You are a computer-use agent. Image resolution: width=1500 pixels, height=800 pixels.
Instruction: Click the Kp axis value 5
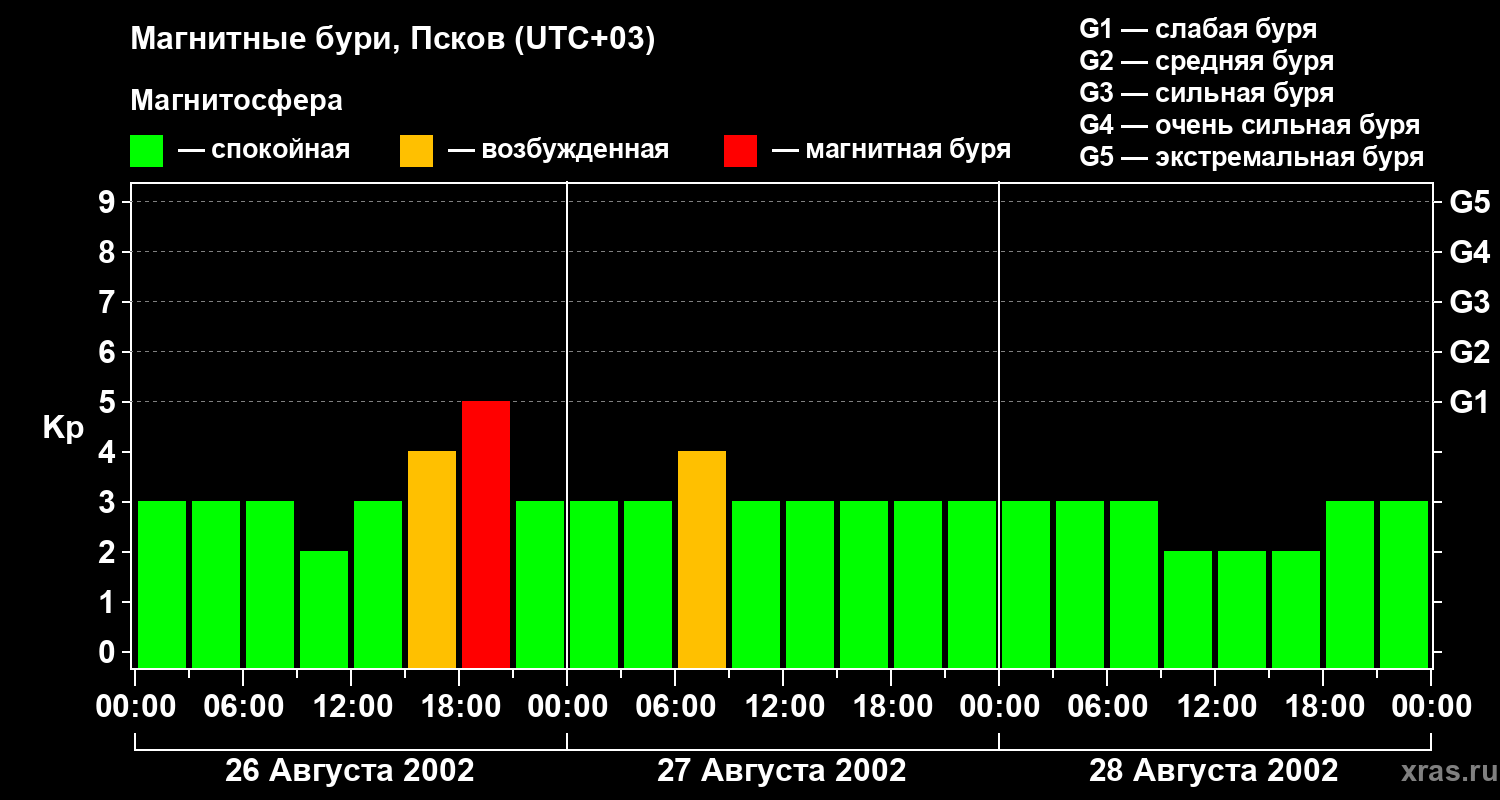[107, 402]
